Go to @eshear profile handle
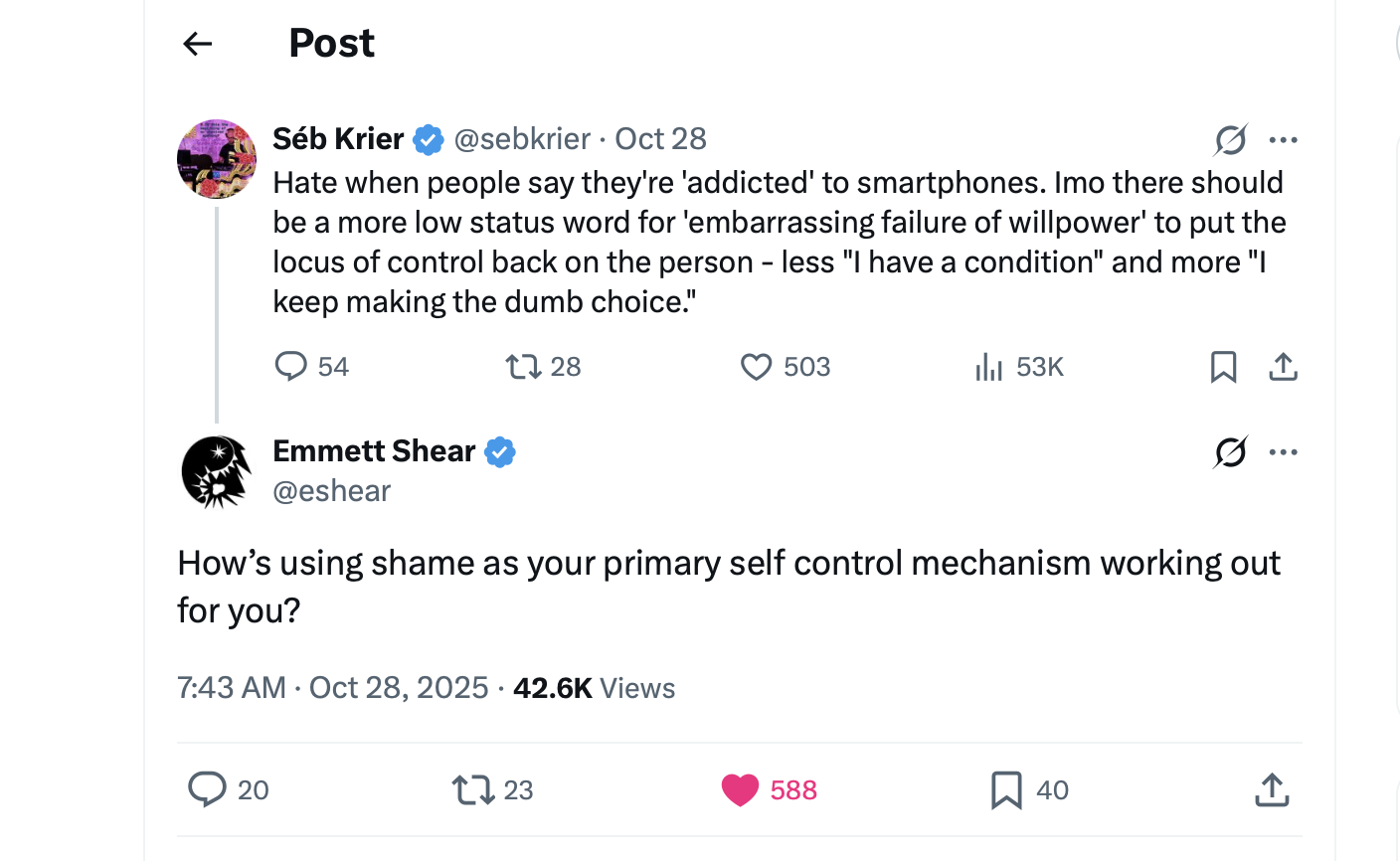The height and width of the screenshot is (861, 1400). tap(332, 491)
